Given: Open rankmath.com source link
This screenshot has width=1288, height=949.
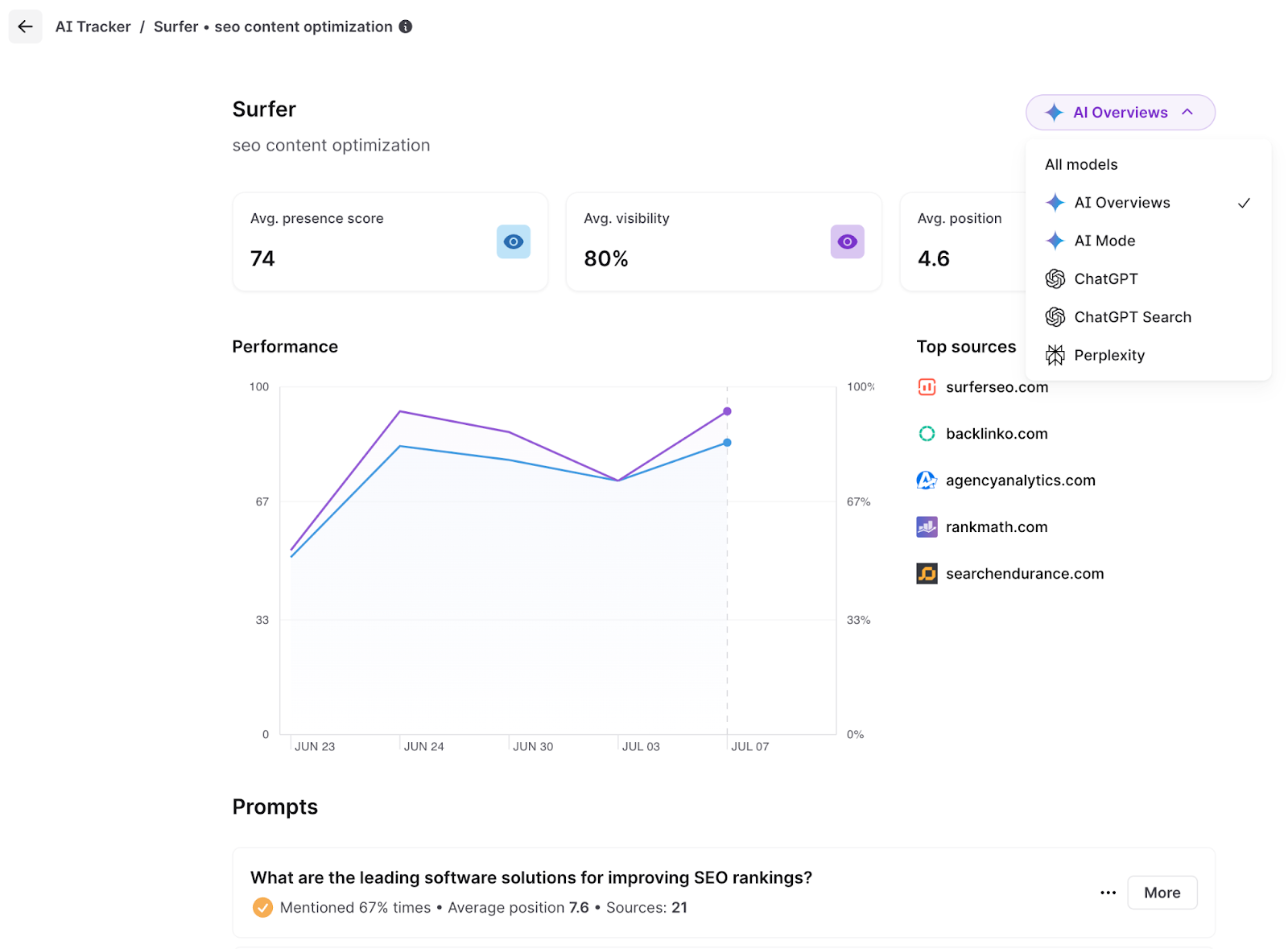Looking at the screenshot, I should tap(997, 527).
